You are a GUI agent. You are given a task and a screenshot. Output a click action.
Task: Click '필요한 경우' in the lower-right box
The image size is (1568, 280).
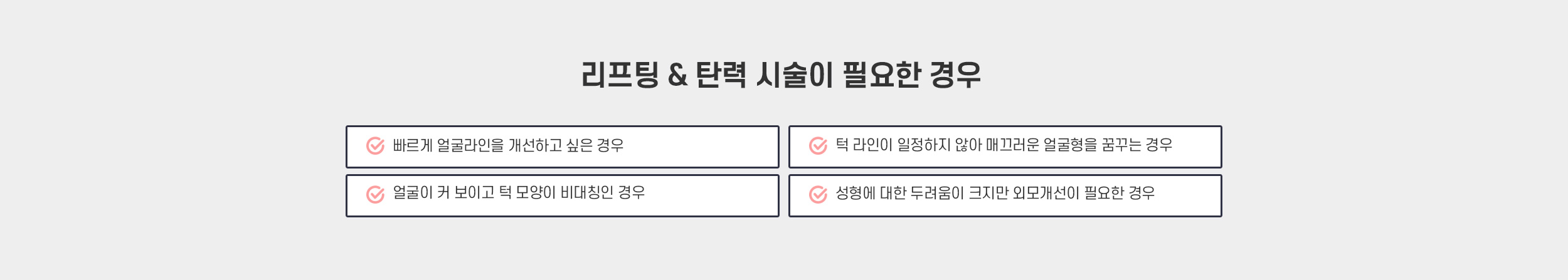pos(1120,193)
